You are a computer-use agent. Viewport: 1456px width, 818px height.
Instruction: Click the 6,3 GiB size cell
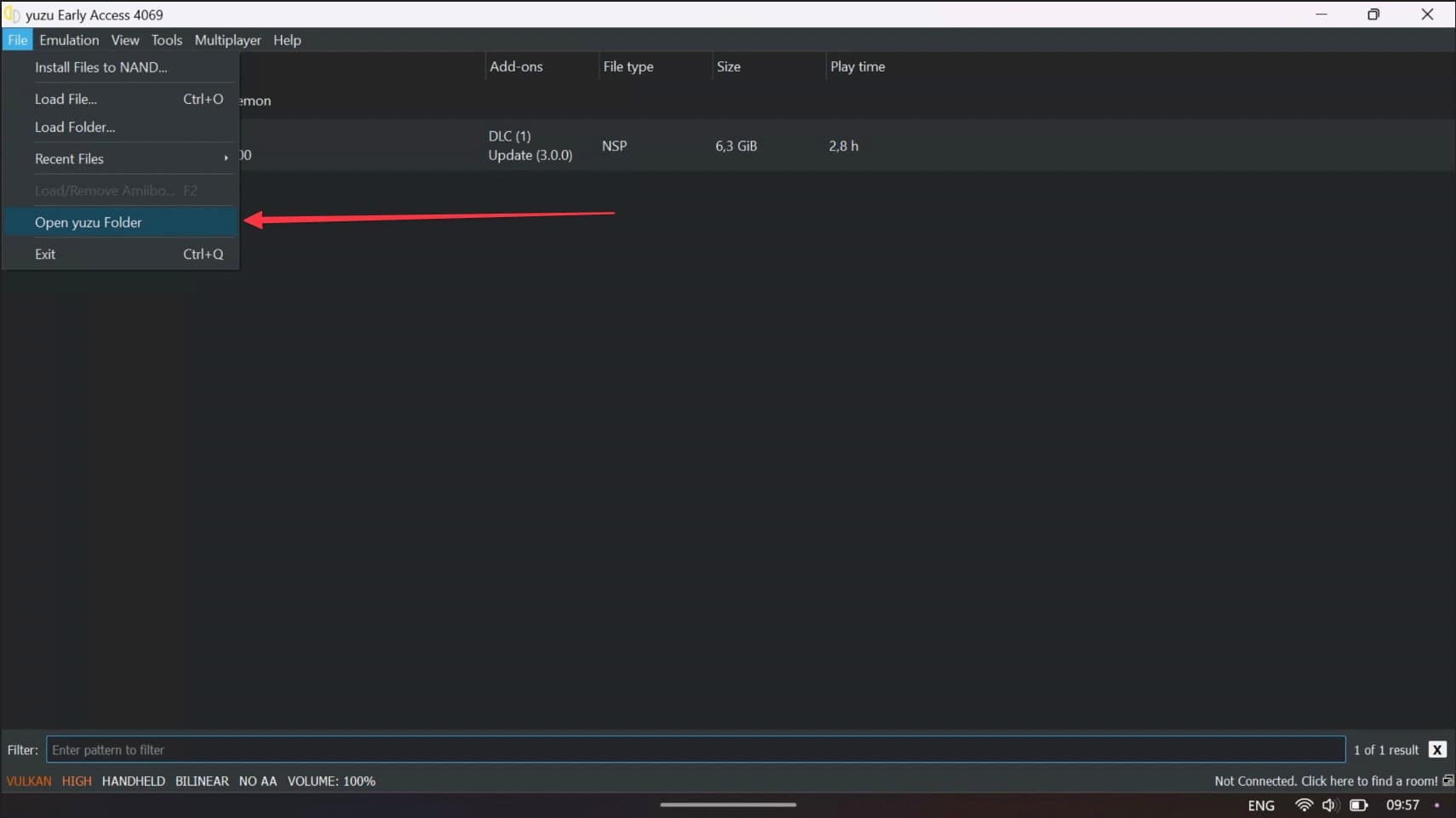(x=736, y=146)
